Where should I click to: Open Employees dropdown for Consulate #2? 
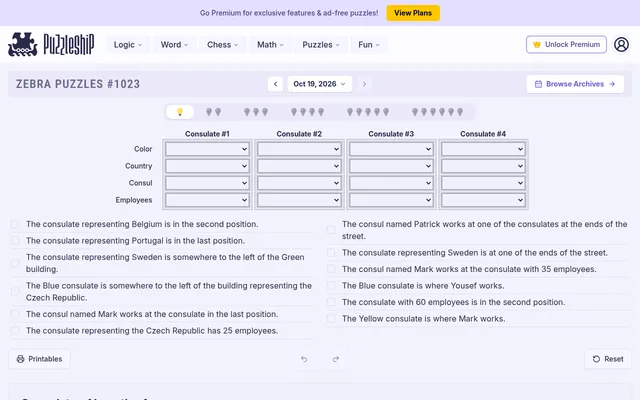click(299, 200)
